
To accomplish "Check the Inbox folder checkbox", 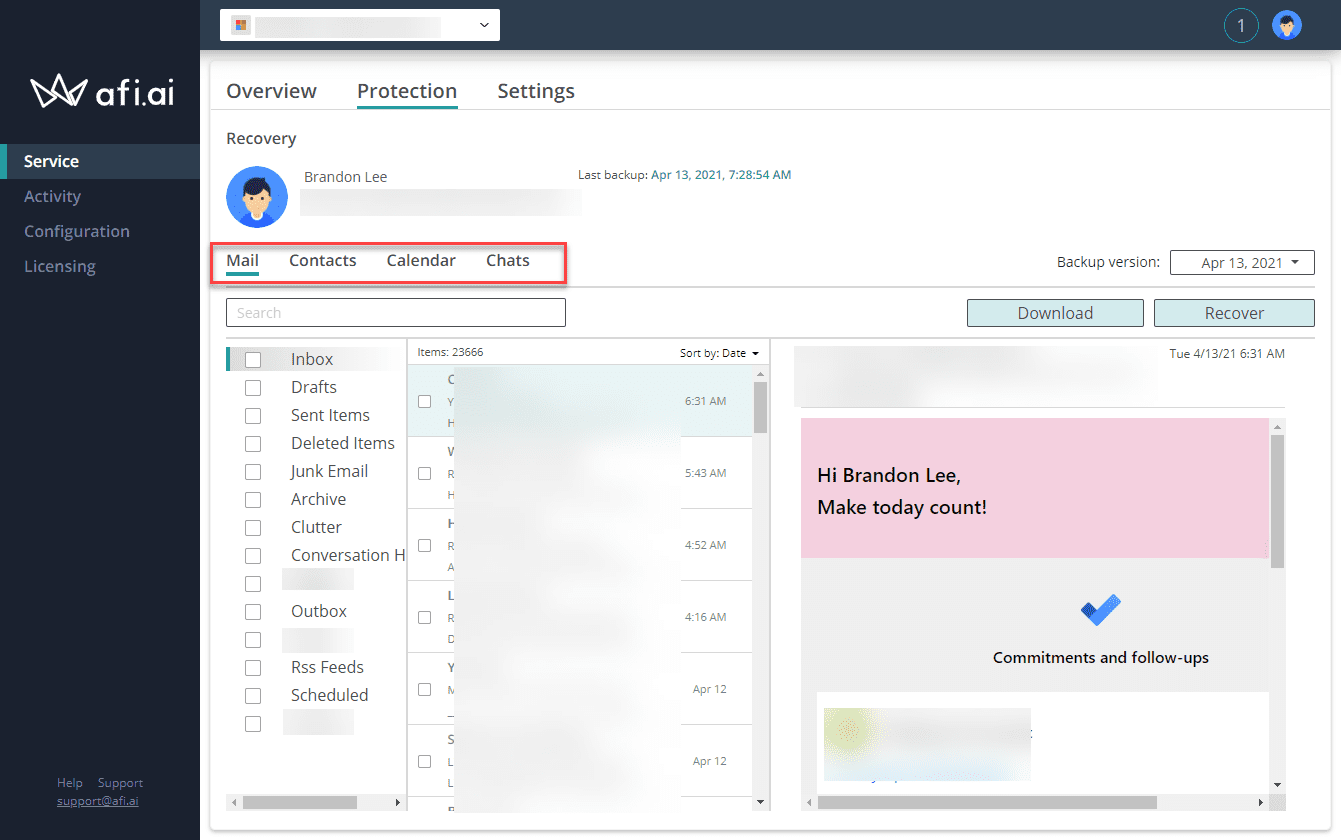I will tap(253, 359).
